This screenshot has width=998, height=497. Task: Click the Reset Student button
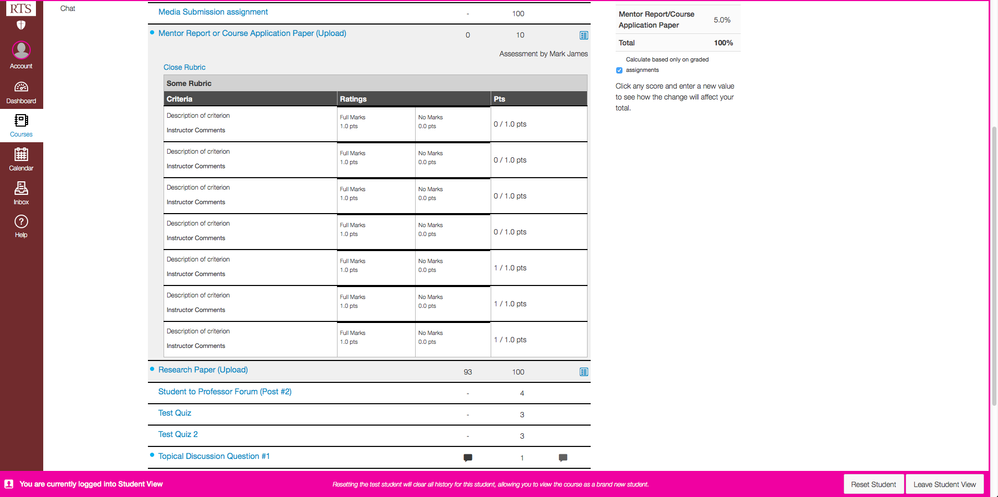pos(873,484)
